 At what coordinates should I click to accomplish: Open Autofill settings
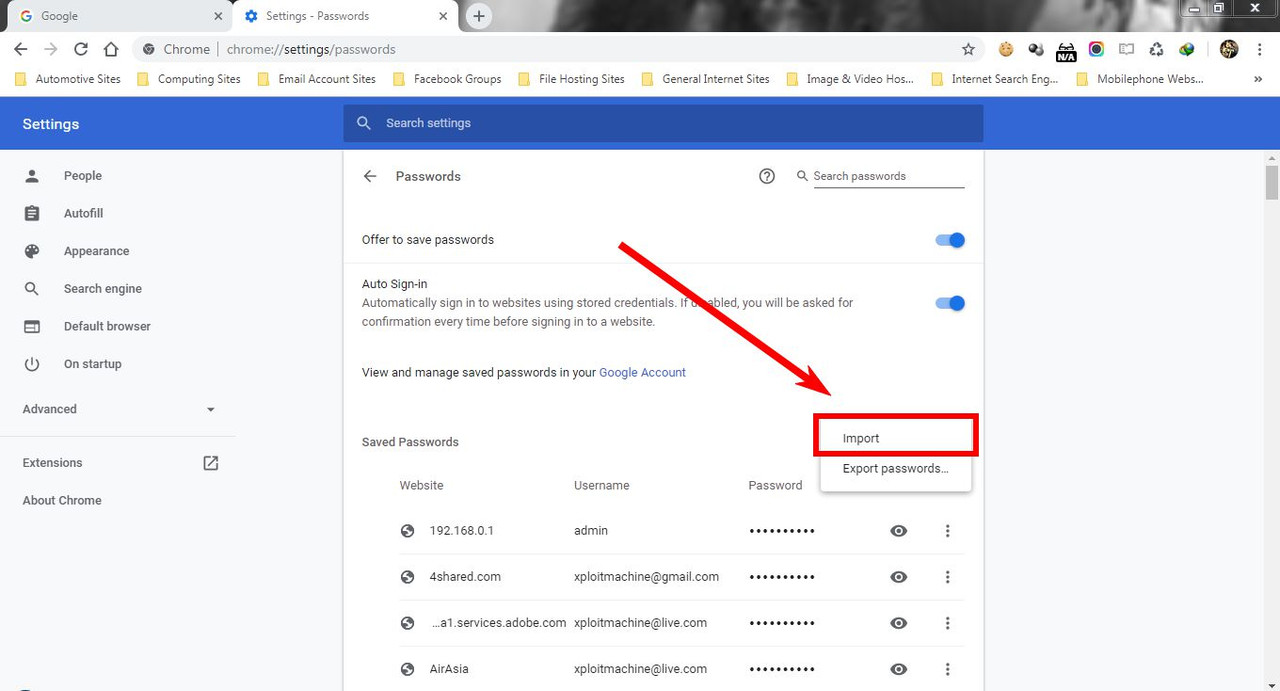(83, 214)
